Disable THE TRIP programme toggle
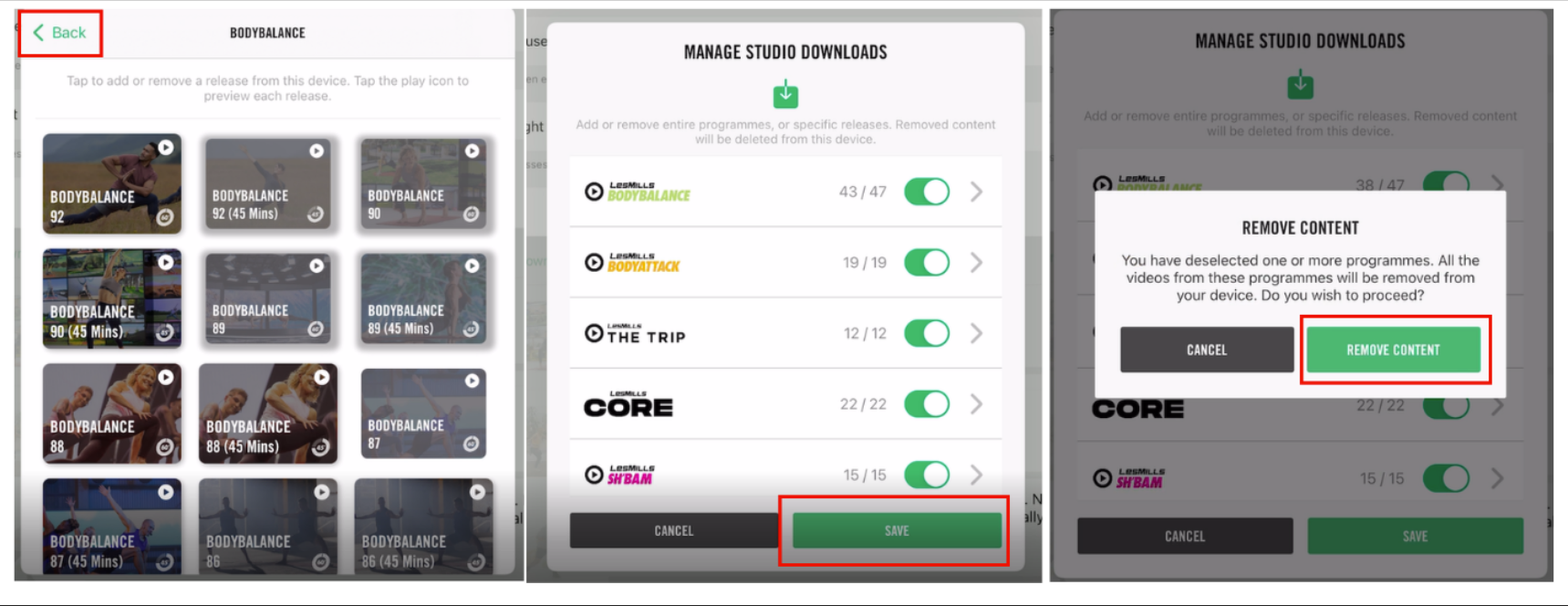Viewport: 1568px width, 606px height. click(x=927, y=333)
